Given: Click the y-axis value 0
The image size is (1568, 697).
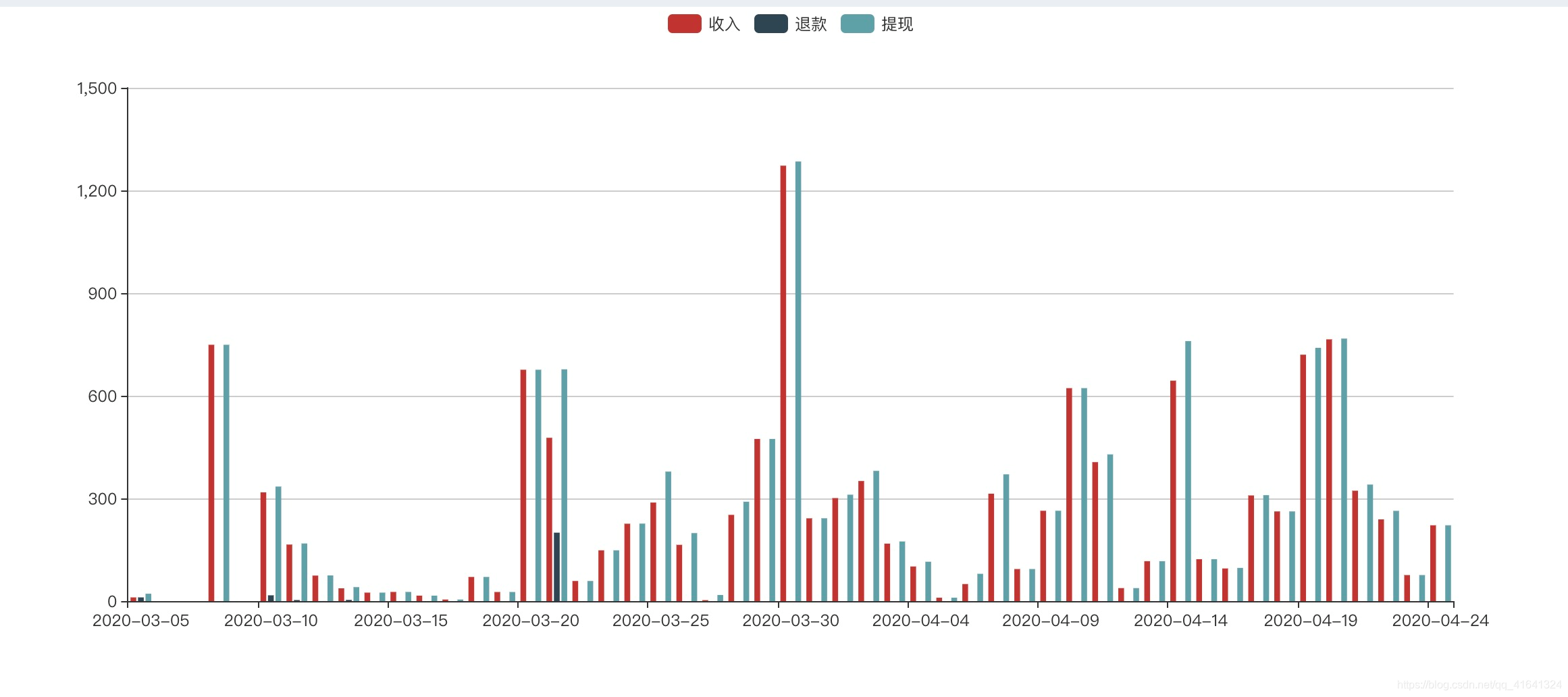Looking at the screenshot, I should point(112,602).
